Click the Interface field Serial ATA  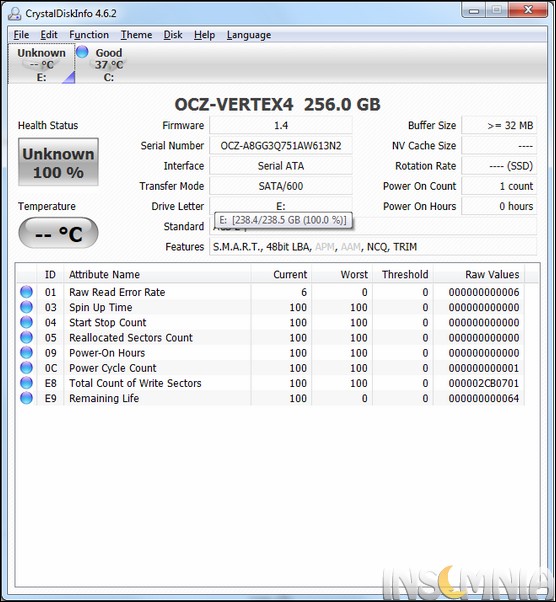click(x=281, y=166)
